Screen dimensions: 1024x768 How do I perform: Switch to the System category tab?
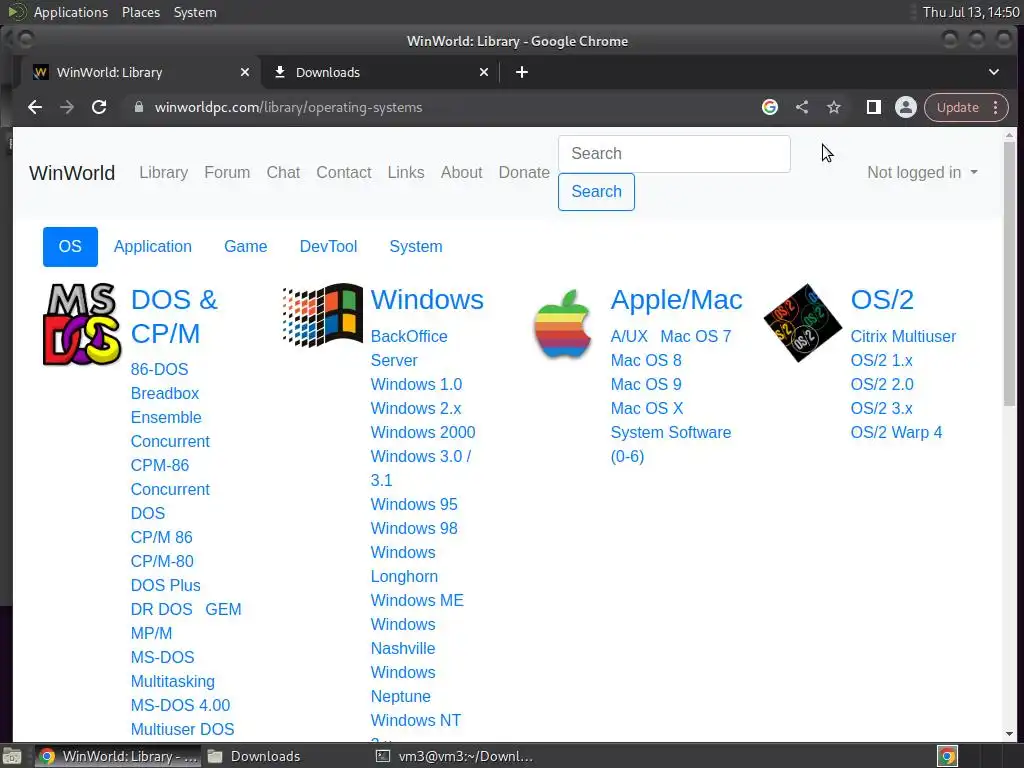tap(416, 247)
